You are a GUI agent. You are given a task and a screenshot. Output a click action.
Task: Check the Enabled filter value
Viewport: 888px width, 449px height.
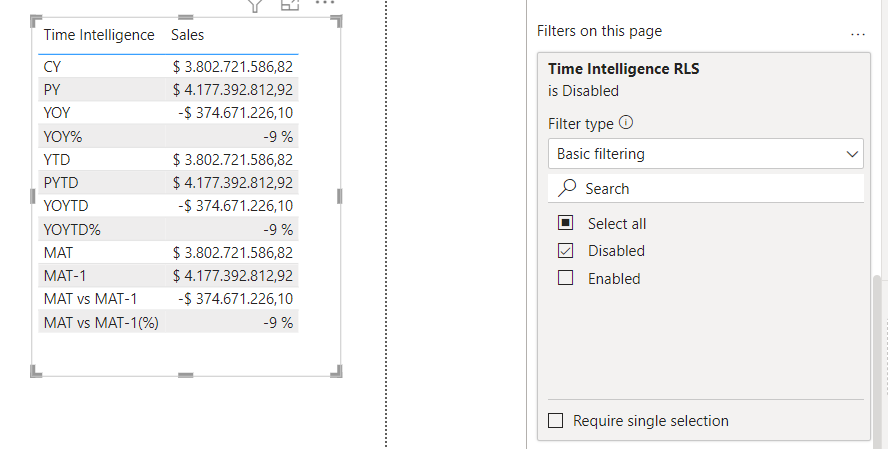click(x=566, y=279)
